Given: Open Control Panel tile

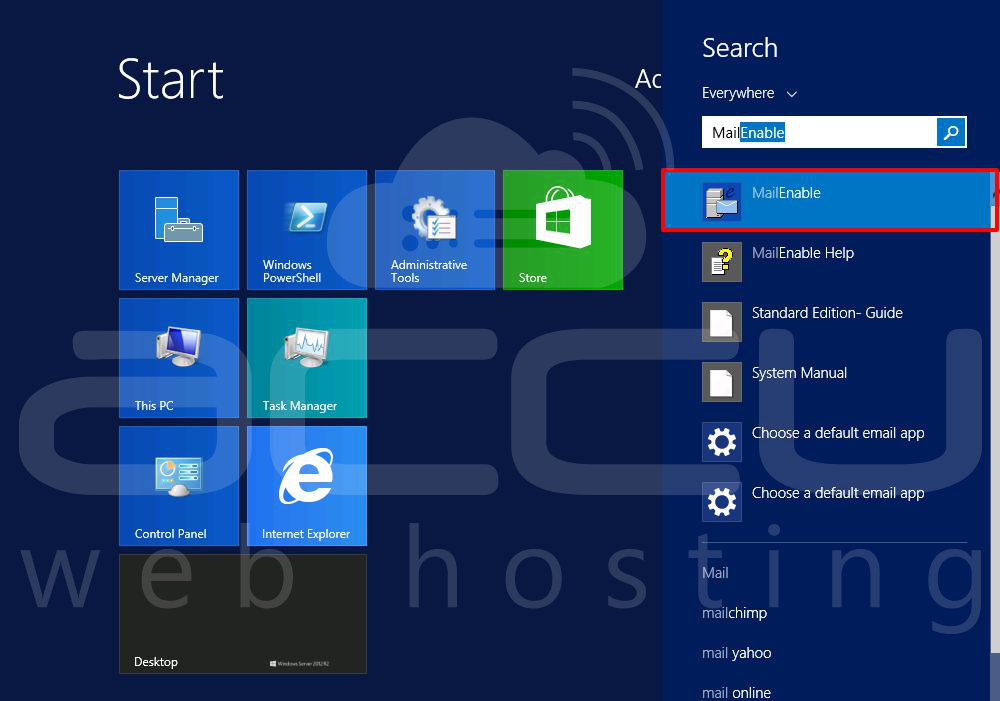Looking at the screenshot, I should pyautogui.click(x=179, y=486).
